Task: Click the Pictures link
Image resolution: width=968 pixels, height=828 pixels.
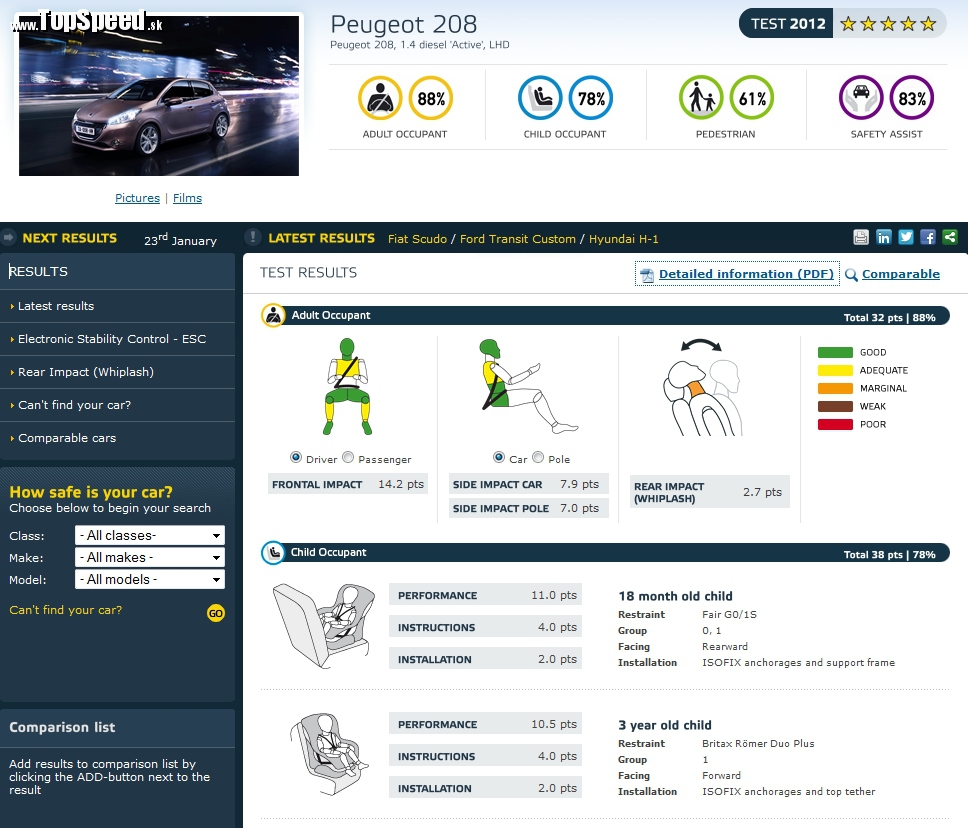Action: [x=137, y=198]
